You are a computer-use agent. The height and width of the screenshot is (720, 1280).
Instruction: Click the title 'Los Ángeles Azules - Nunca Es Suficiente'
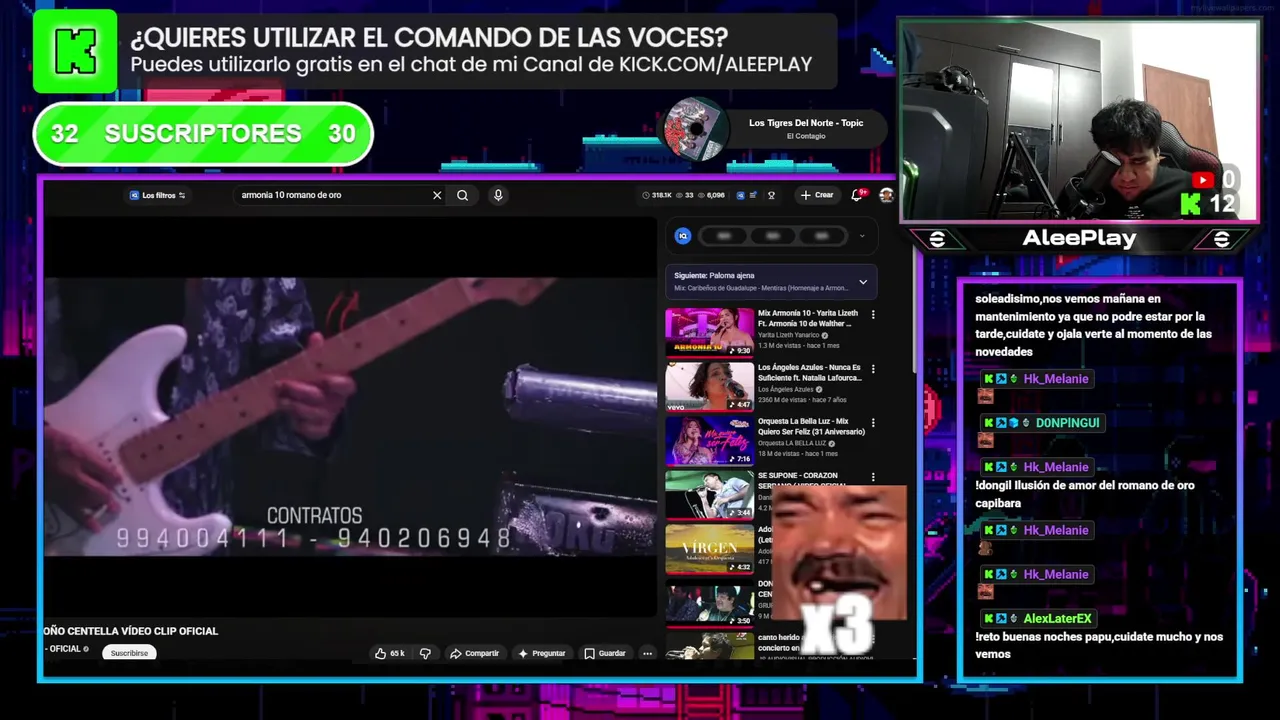tap(809, 372)
